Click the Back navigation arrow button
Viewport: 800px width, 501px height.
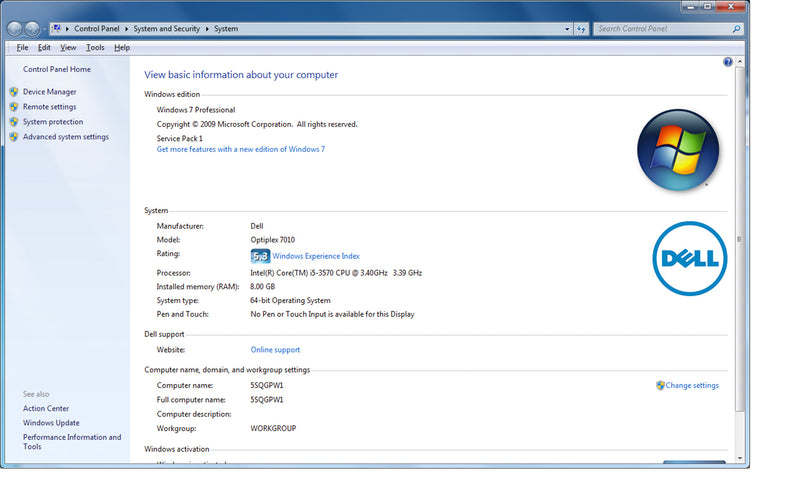15,29
